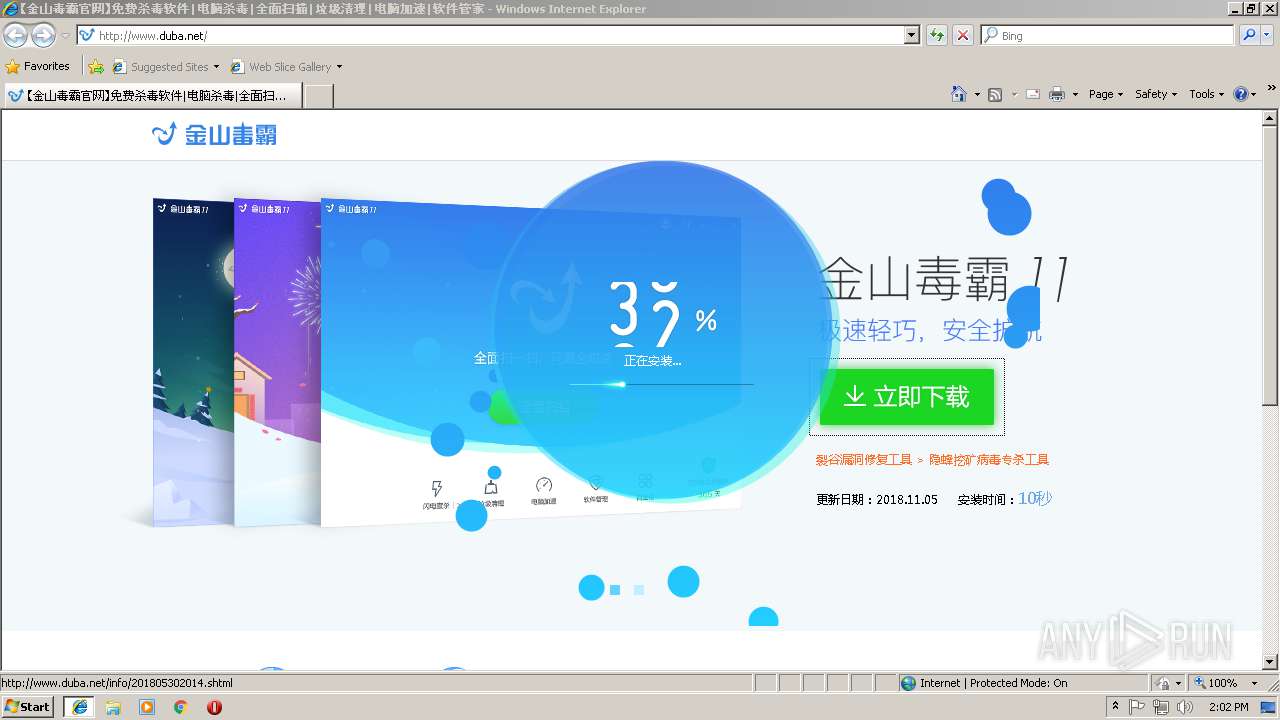This screenshot has width=1280, height=720.
Task: Open the Page menu
Action: coord(1105,94)
